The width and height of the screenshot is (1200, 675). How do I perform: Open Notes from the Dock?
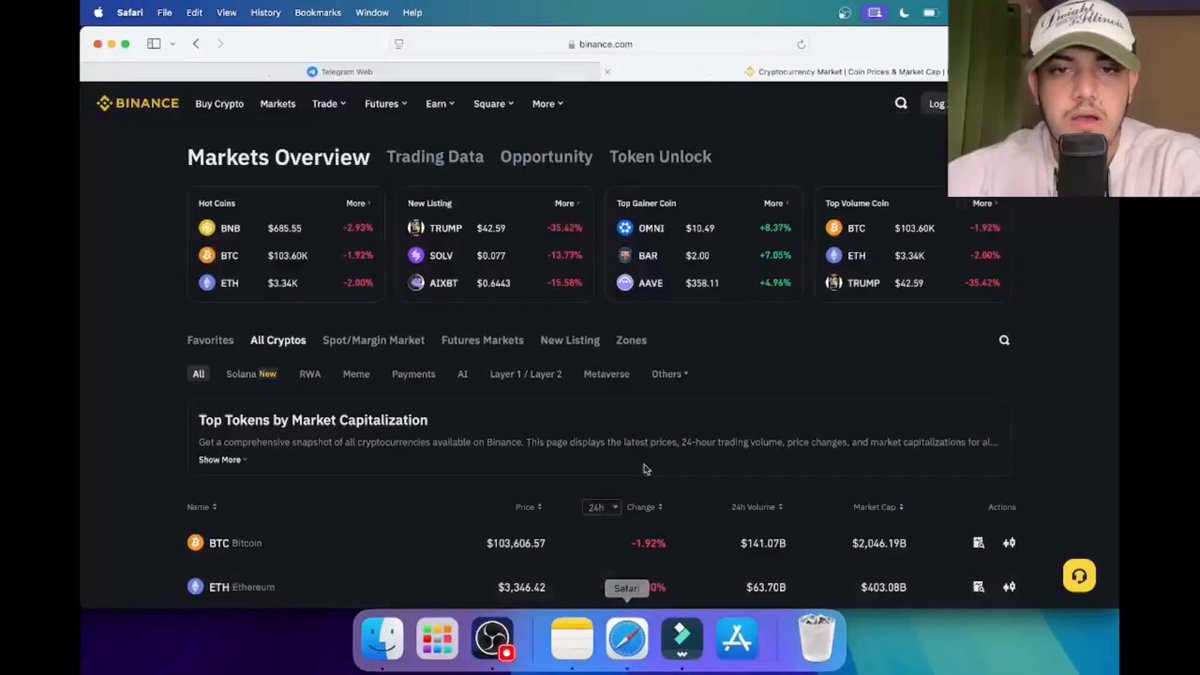[572, 639]
